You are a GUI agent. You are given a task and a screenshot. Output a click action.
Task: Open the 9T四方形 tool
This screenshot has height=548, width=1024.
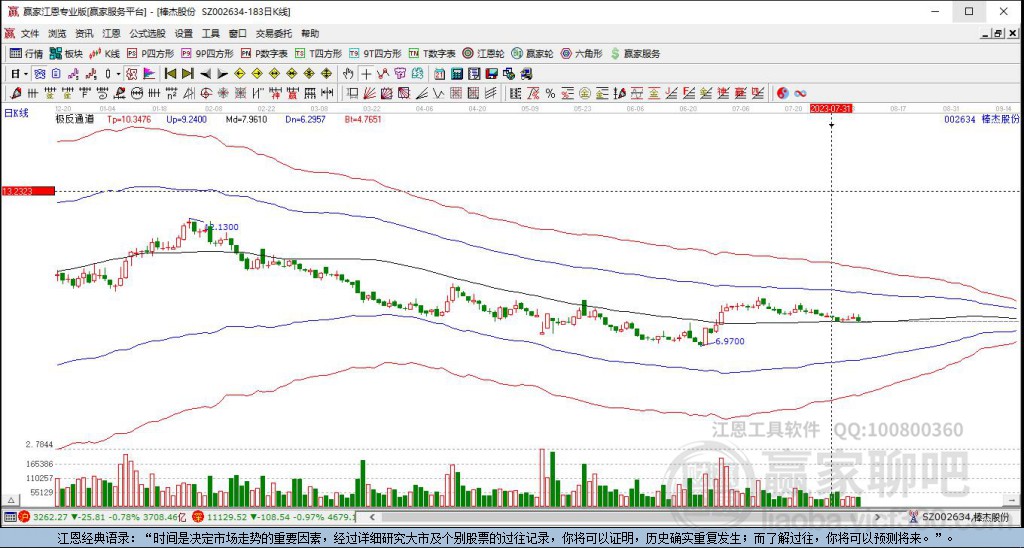(375, 54)
